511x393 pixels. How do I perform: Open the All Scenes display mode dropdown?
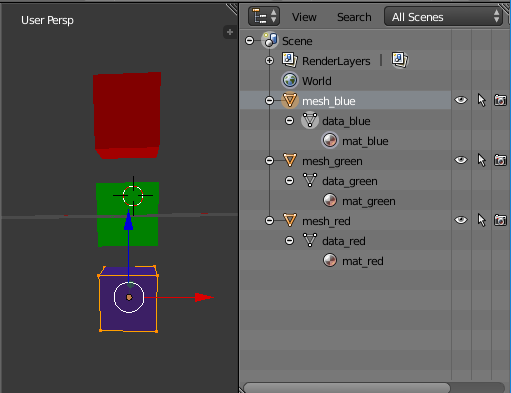pos(444,16)
